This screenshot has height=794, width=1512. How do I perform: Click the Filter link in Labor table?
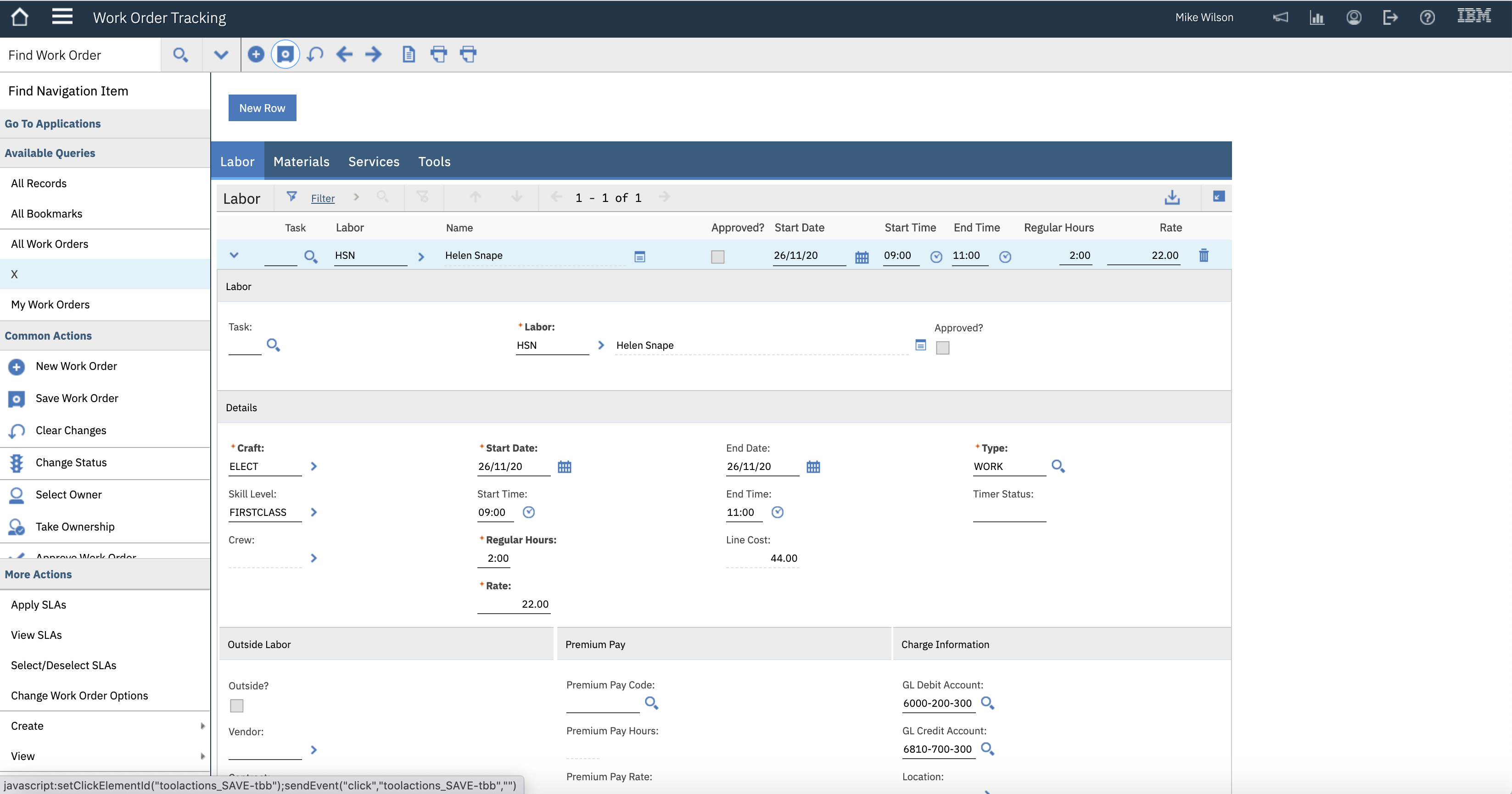point(322,198)
